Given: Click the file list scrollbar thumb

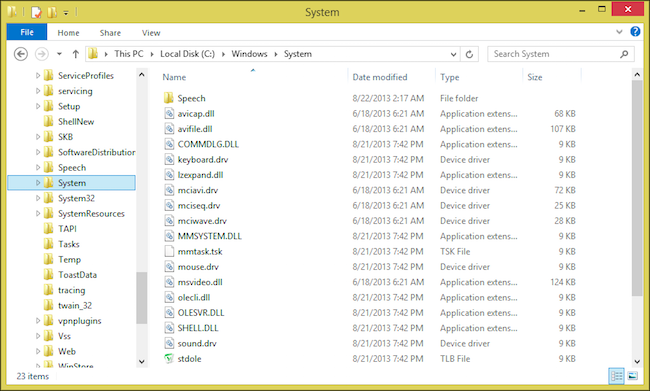Looking at the screenshot, I should [x=637, y=188].
